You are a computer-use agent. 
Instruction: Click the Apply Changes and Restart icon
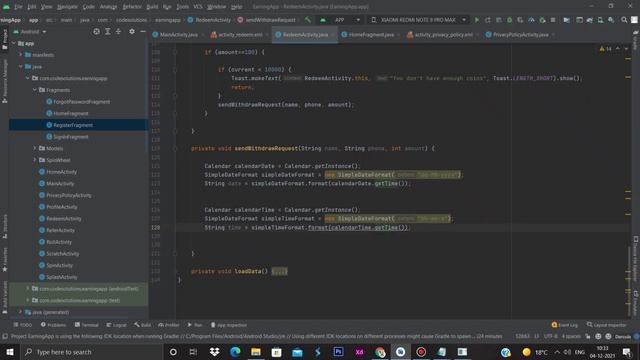click(488, 20)
